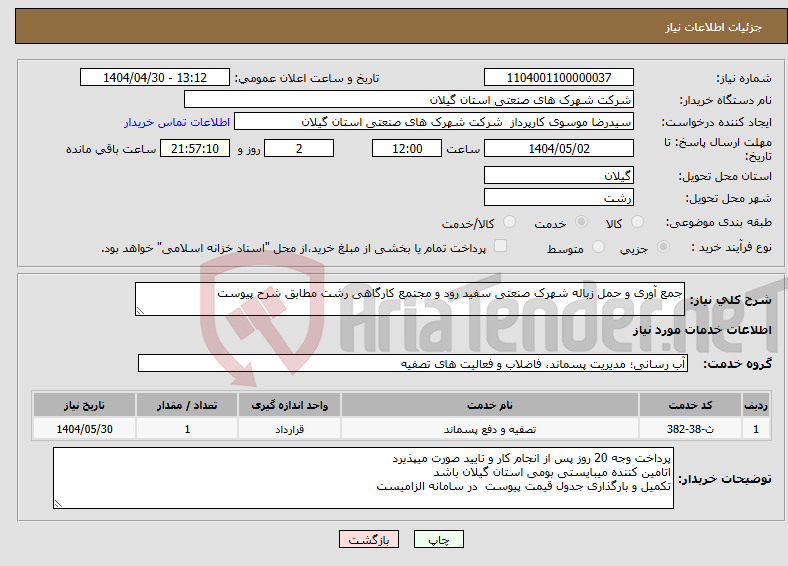Click the deadline time field 12:00
788x566 pixels.
[x=407, y=148]
